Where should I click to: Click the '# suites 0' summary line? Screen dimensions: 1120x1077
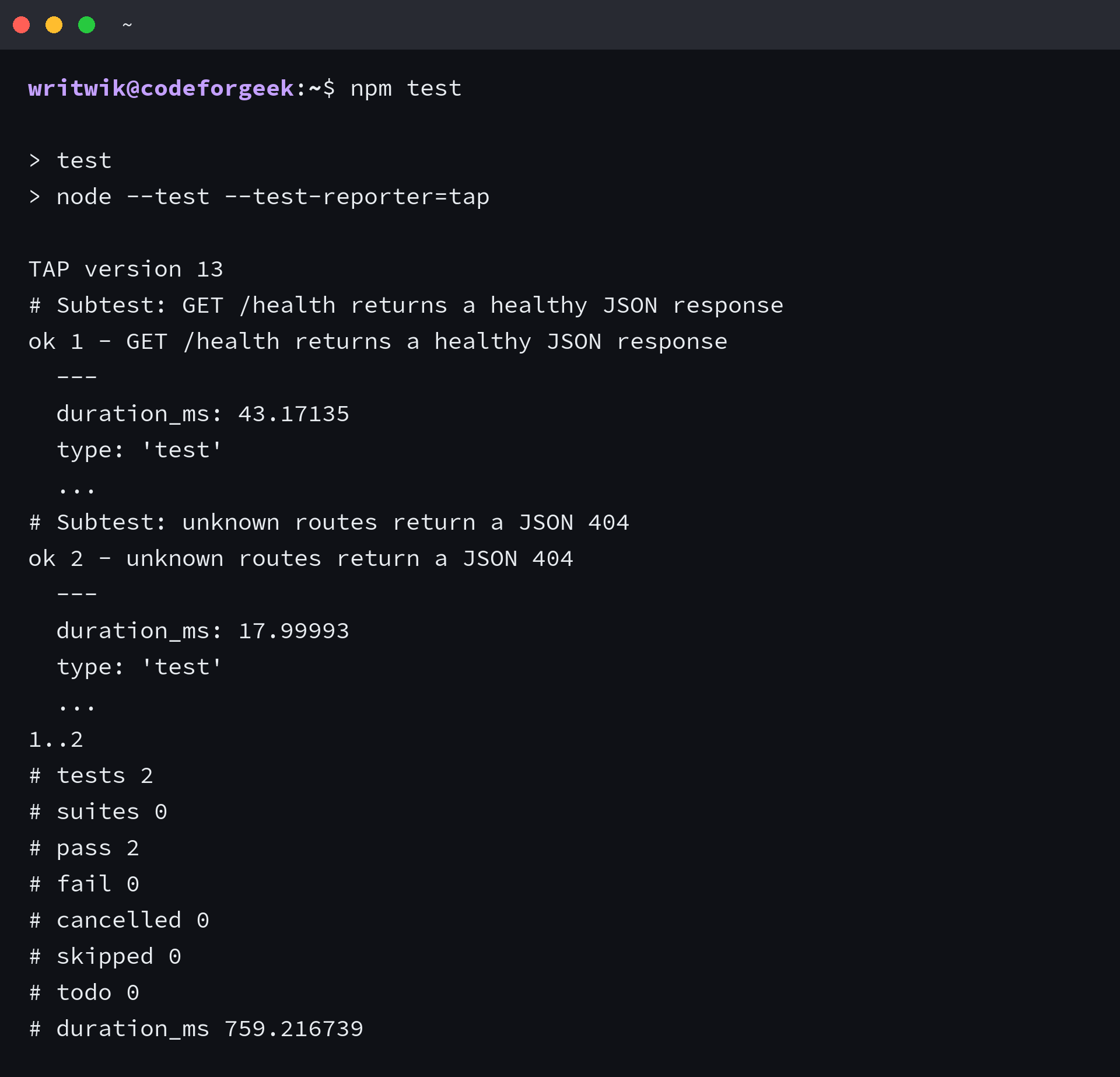pyautogui.click(x=98, y=812)
